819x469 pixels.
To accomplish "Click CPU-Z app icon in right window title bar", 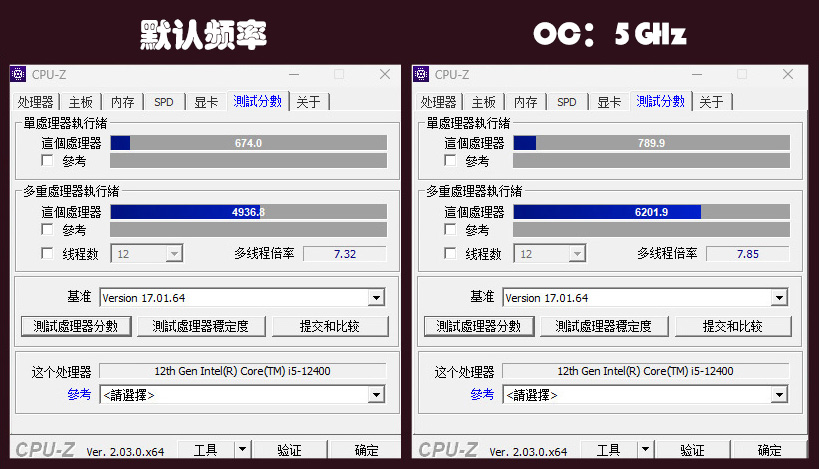I will 421,74.
